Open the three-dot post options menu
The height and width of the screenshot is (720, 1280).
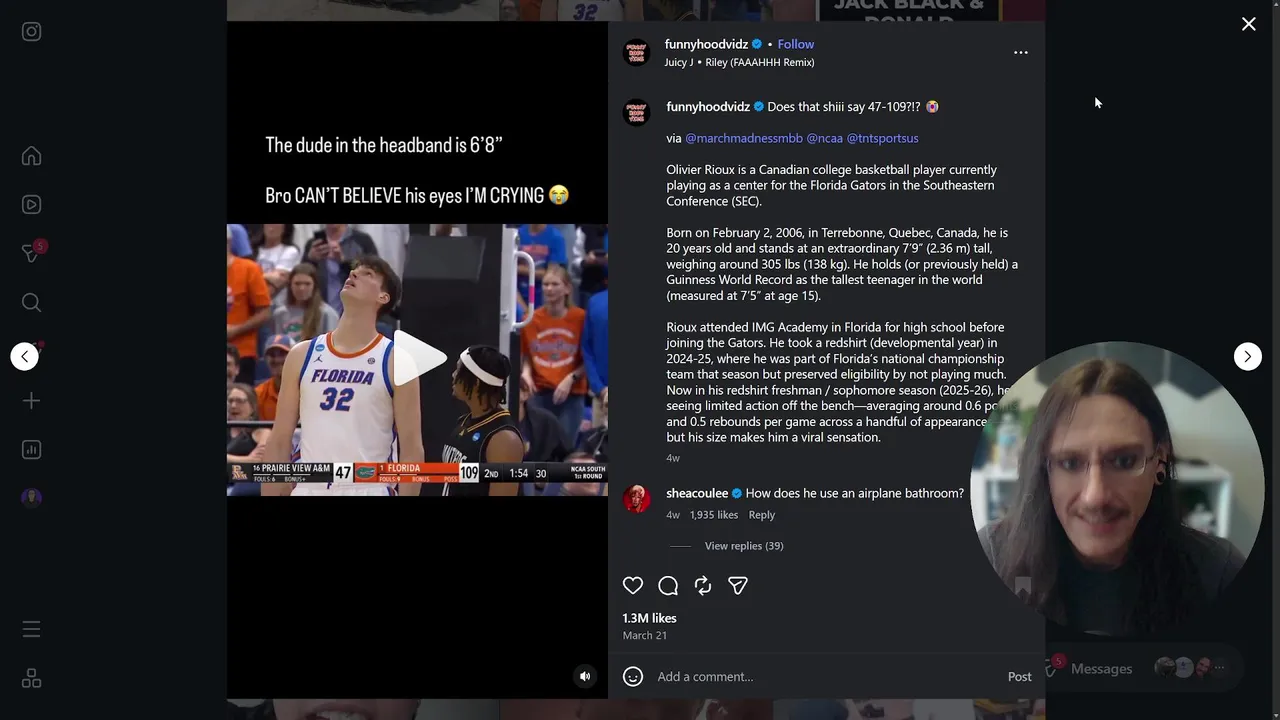pyautogui.click(x=1020, y=52)
